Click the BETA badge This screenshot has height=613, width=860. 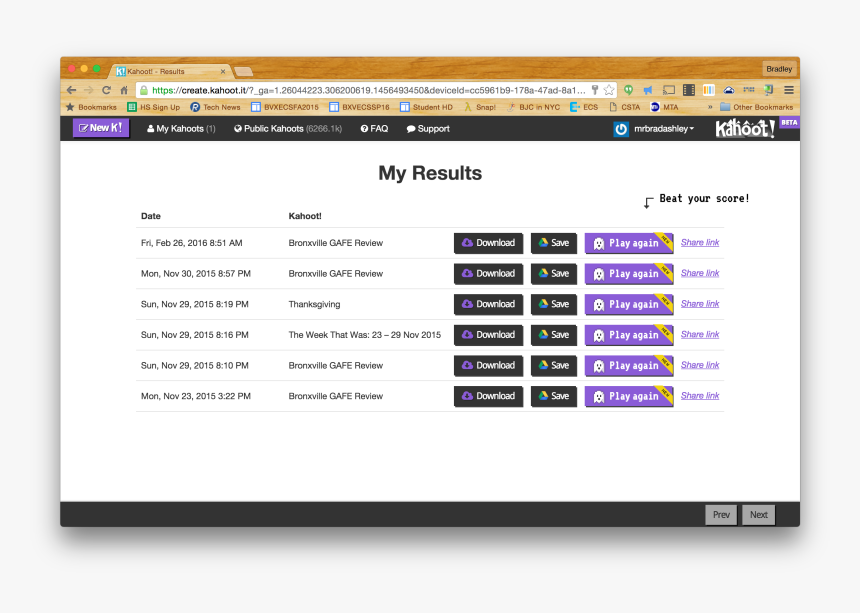click(x=789, y=122)
